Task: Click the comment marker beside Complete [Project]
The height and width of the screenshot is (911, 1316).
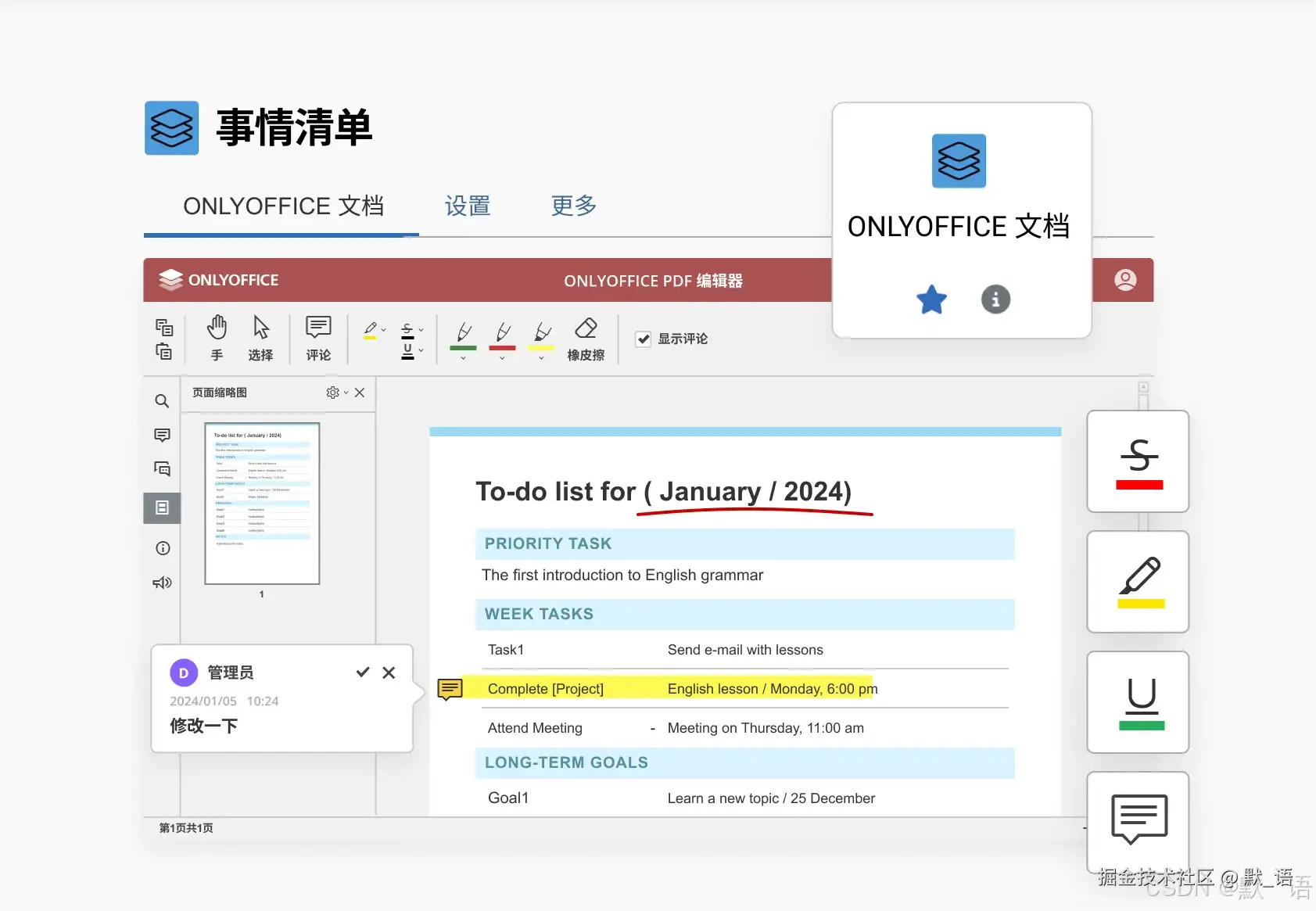Action: (x=450, y=690)
